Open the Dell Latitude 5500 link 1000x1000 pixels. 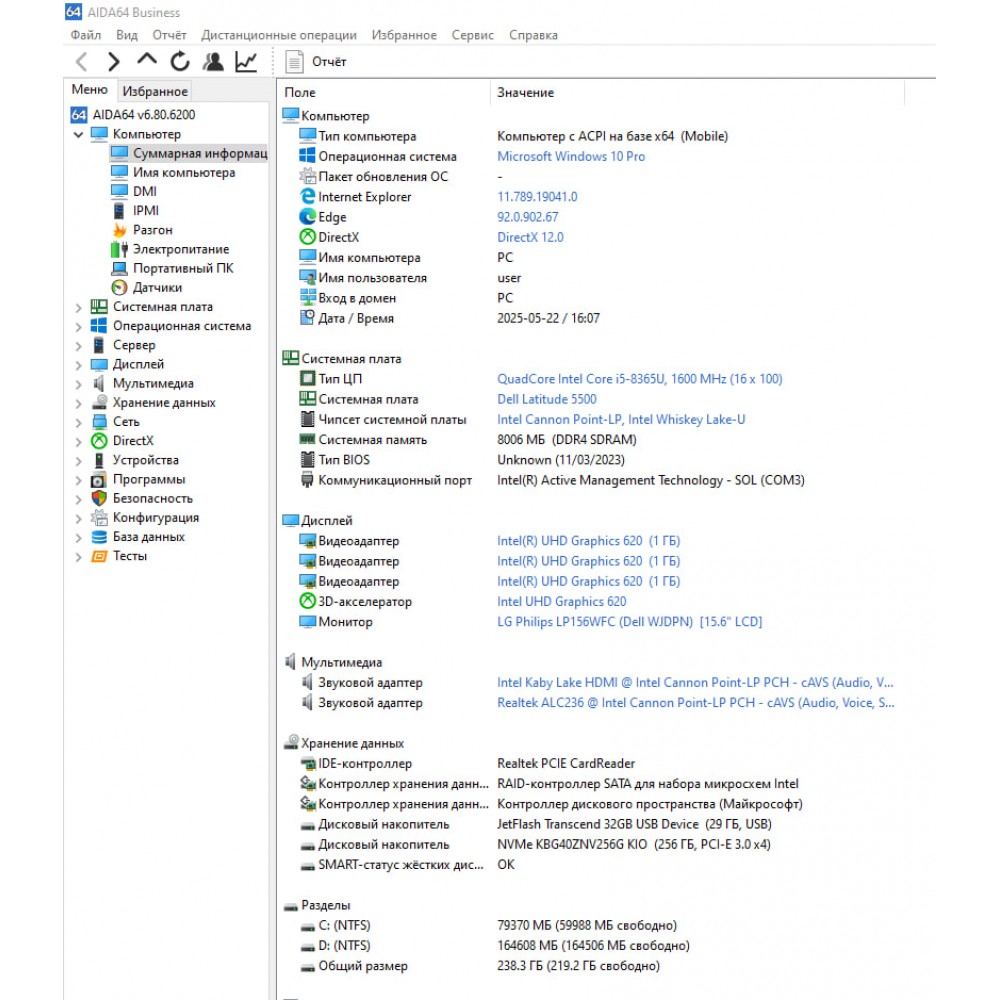(547, 399)
